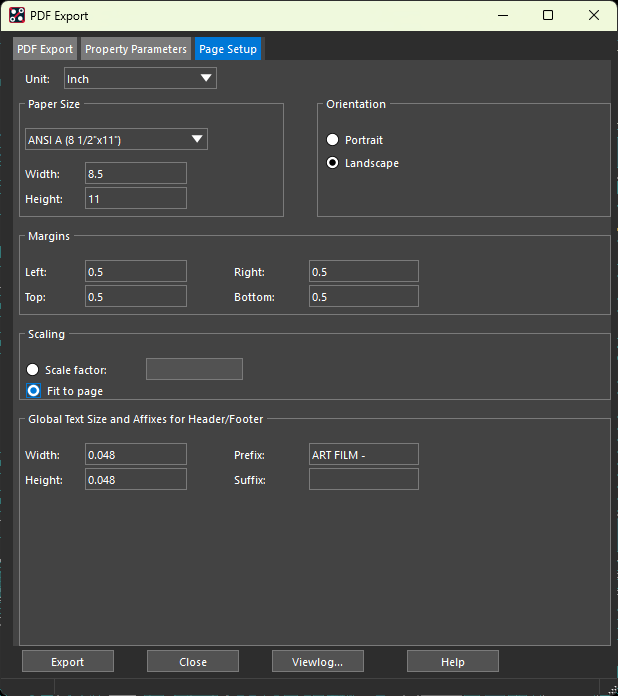Open the Property Parameters tab
The image size is (618, 696).
136,49
